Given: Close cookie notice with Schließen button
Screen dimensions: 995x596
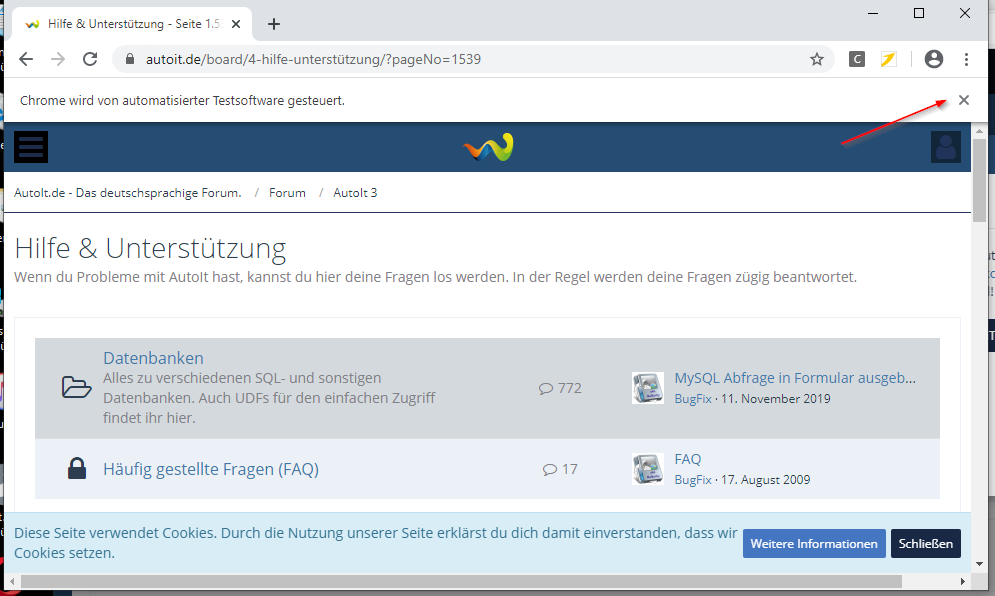Looking at the screenshot, I should 925,544.
